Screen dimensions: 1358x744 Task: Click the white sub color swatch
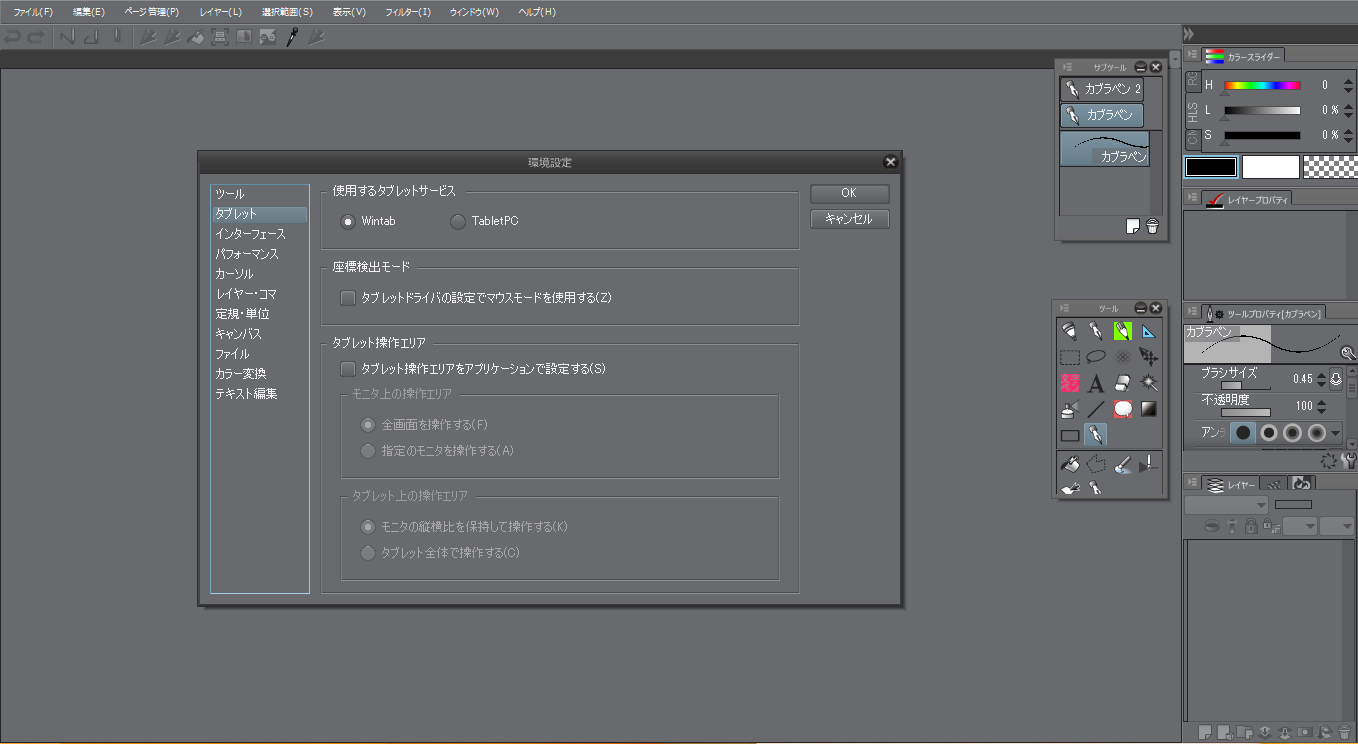click(1270, 167)
